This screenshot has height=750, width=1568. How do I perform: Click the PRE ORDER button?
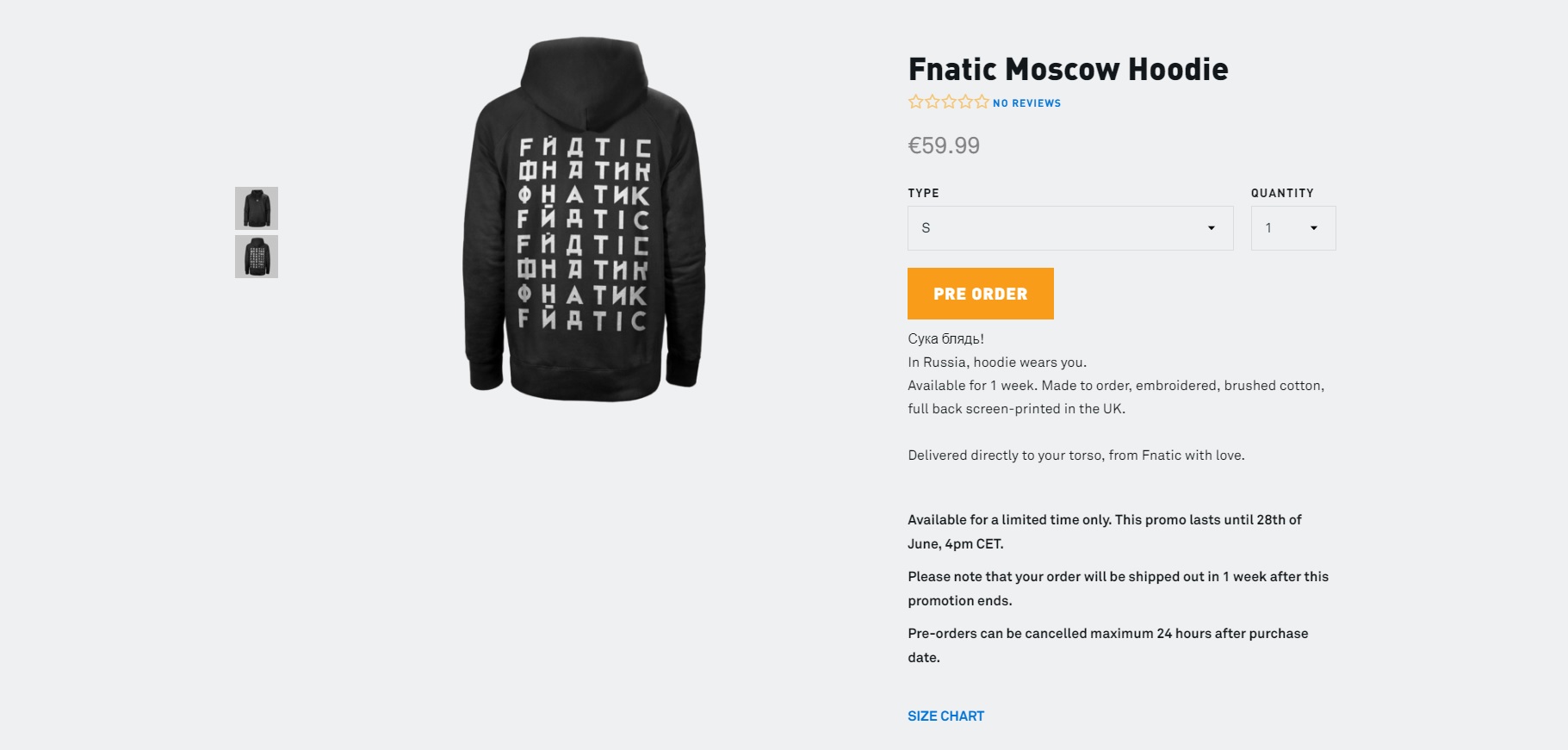pos(980,294)
